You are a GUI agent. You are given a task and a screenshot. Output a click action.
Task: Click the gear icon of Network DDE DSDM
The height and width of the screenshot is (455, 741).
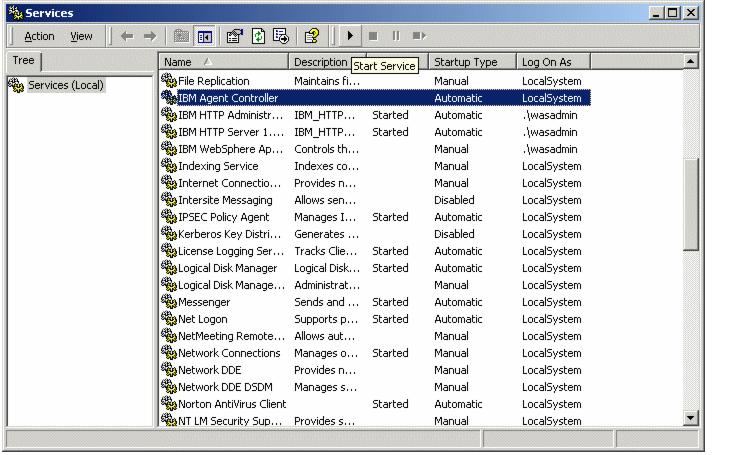(169, 387)
